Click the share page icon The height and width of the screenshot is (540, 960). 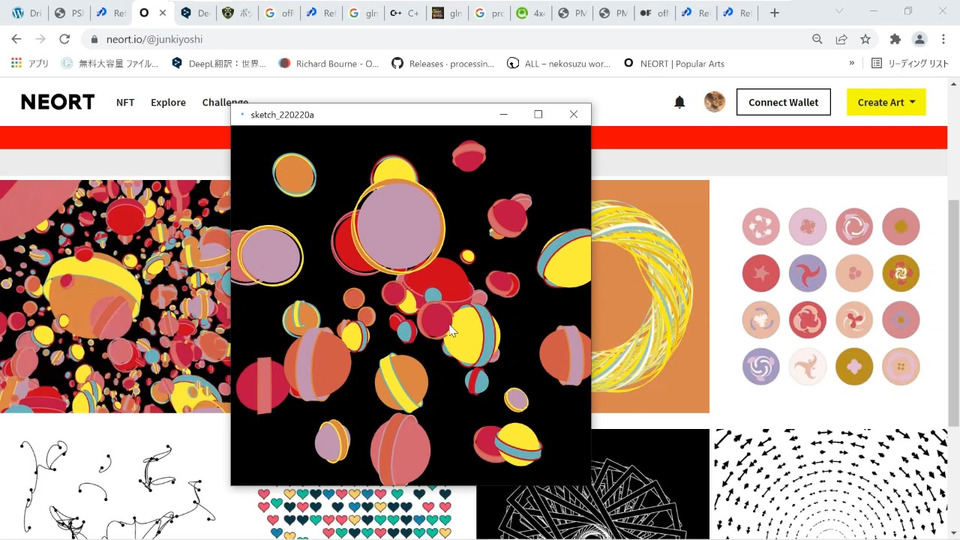pos(841,39)
